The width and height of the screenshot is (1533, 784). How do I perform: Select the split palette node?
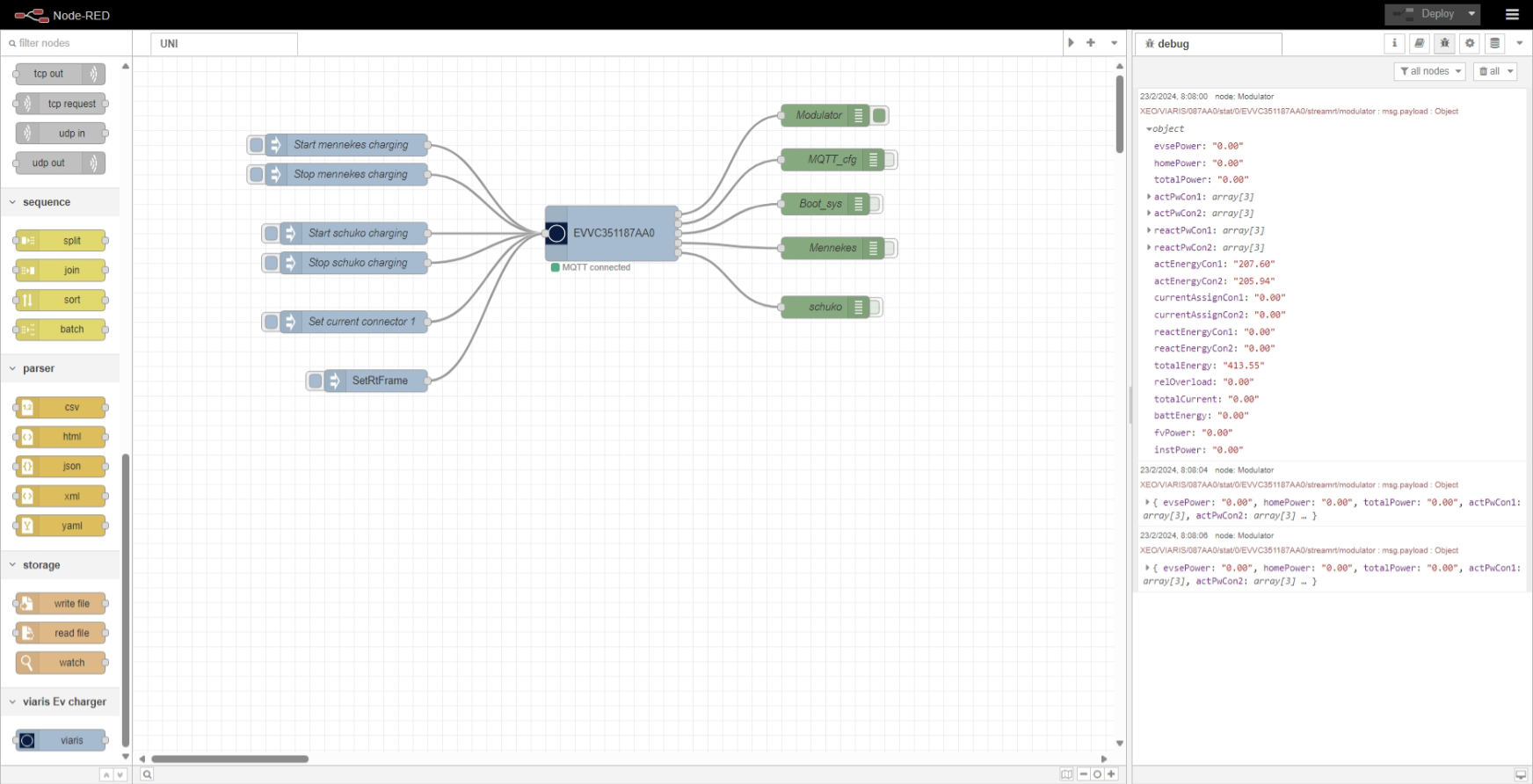(60, 241)
